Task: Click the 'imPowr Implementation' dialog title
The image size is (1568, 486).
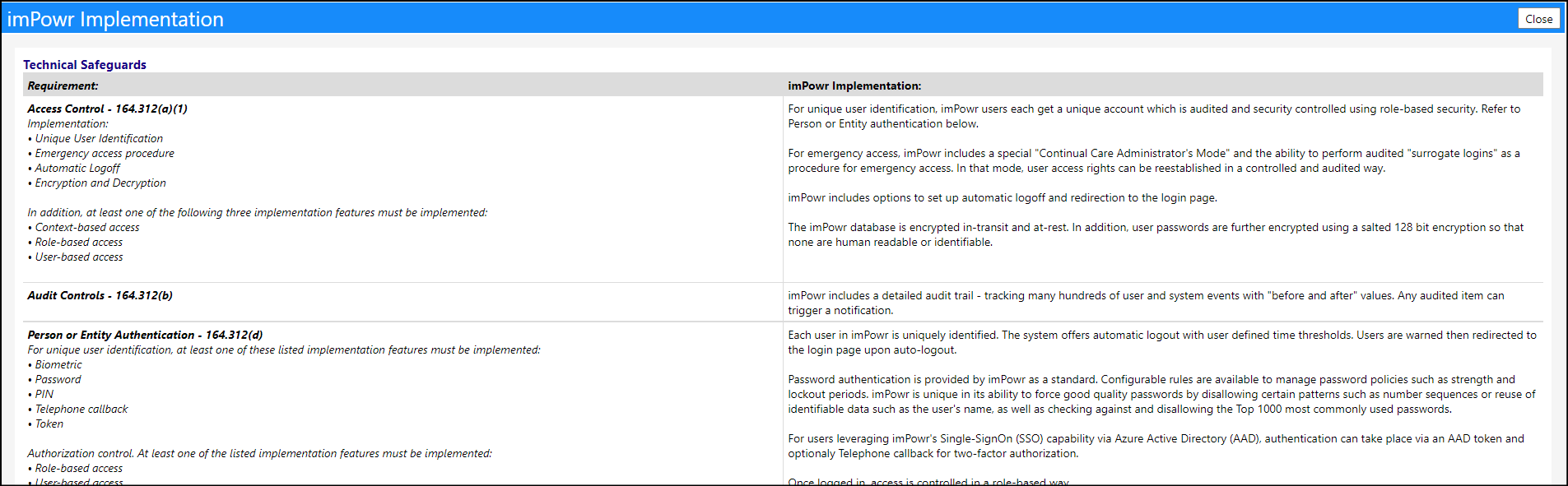Action: [115, 19]
